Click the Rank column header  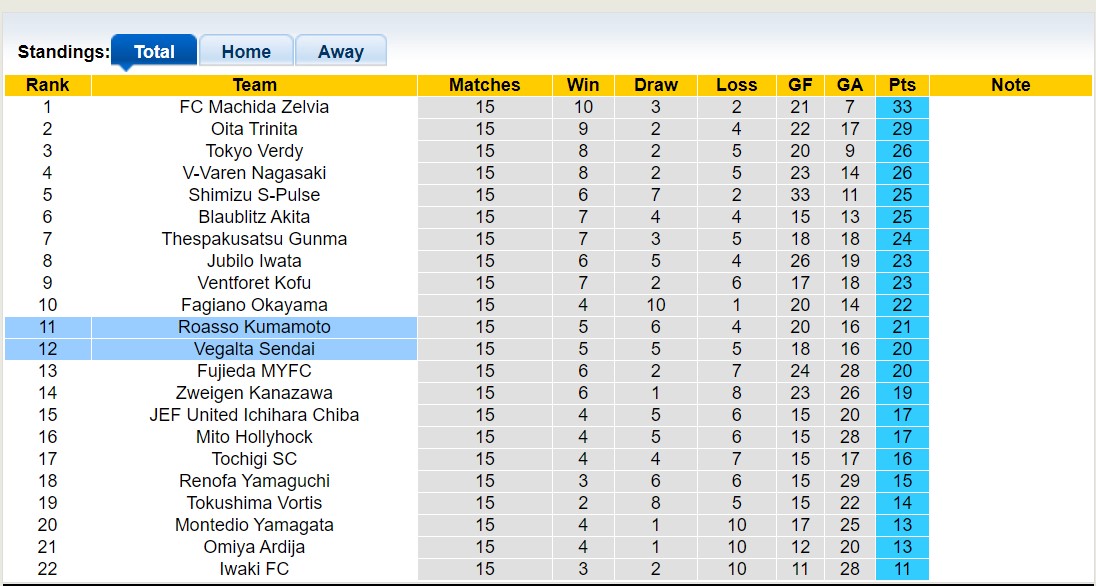coord(48,85)
